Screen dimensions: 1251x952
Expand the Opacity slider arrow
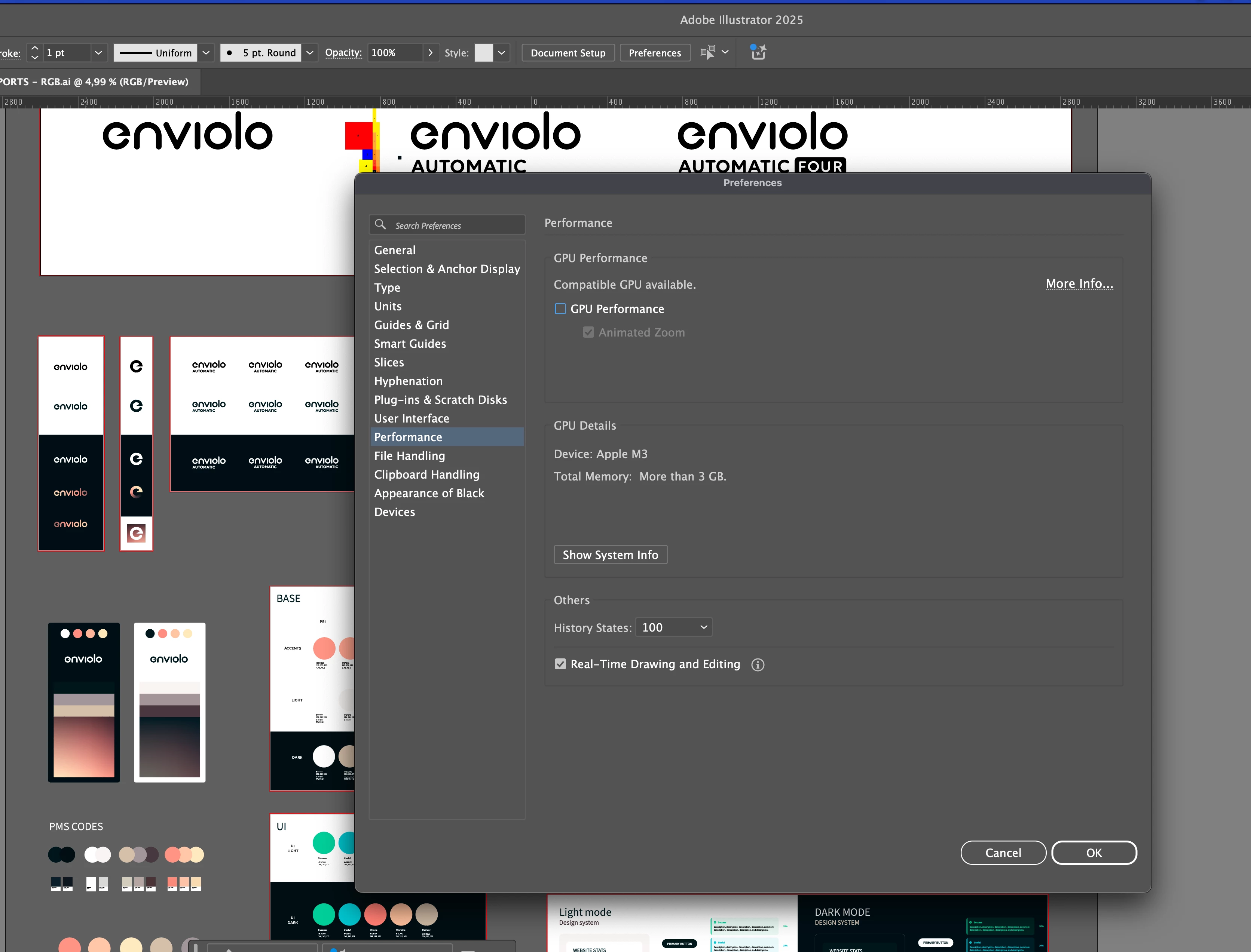click(x=431, y=53)
